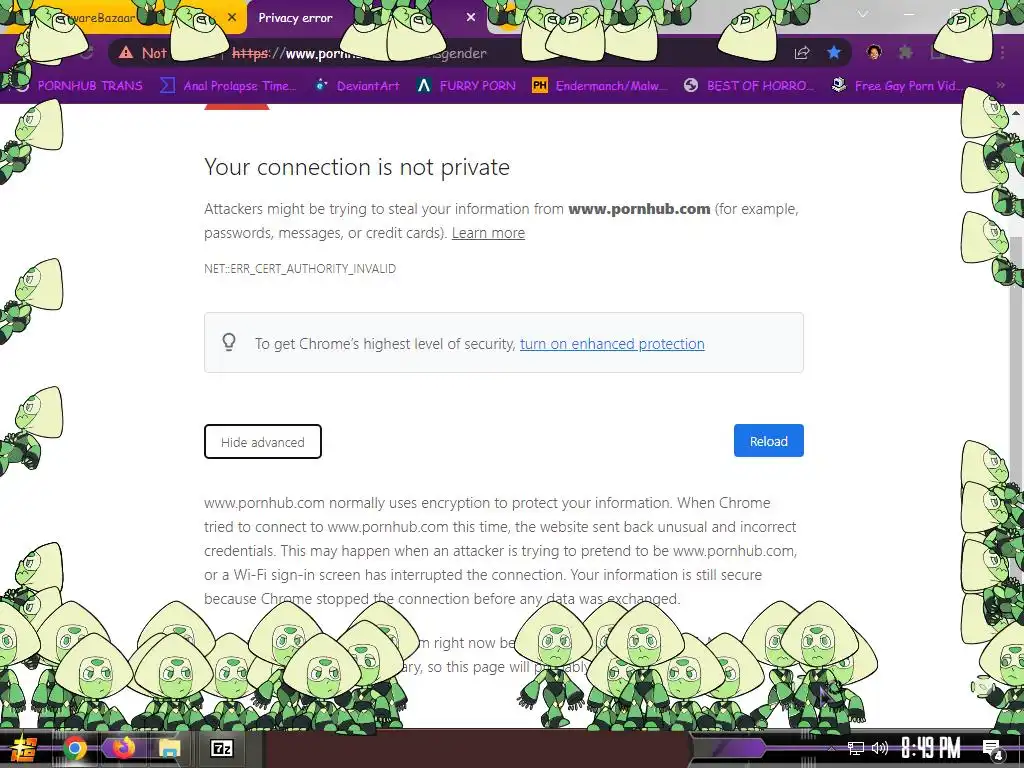This screenshot has height=768, width=1024.
Task: Expand the bookmarks bar overflow chevron
Action: [x=1000, y=85]
